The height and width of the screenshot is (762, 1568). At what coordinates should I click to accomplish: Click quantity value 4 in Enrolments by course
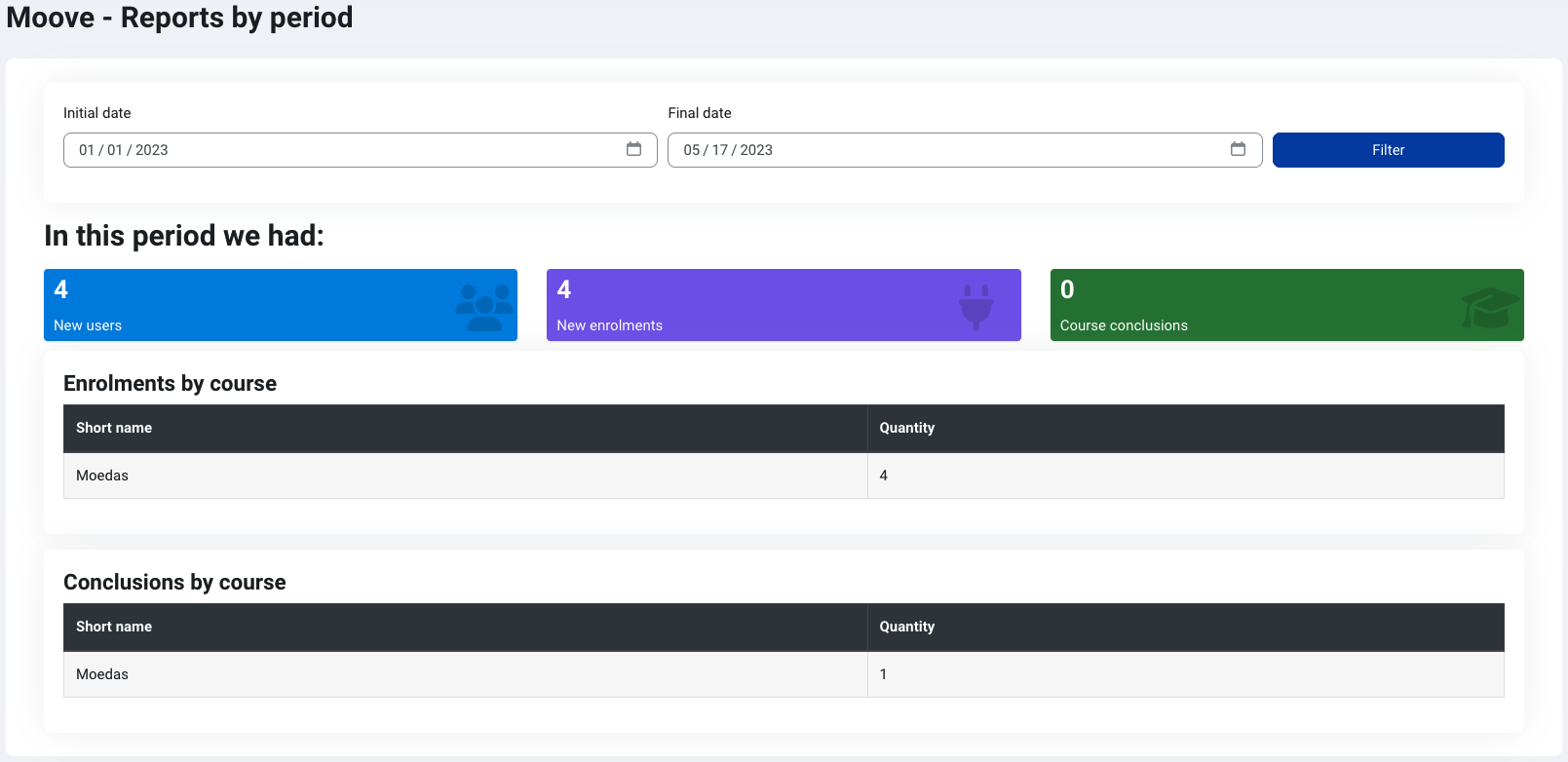[883, 476]
